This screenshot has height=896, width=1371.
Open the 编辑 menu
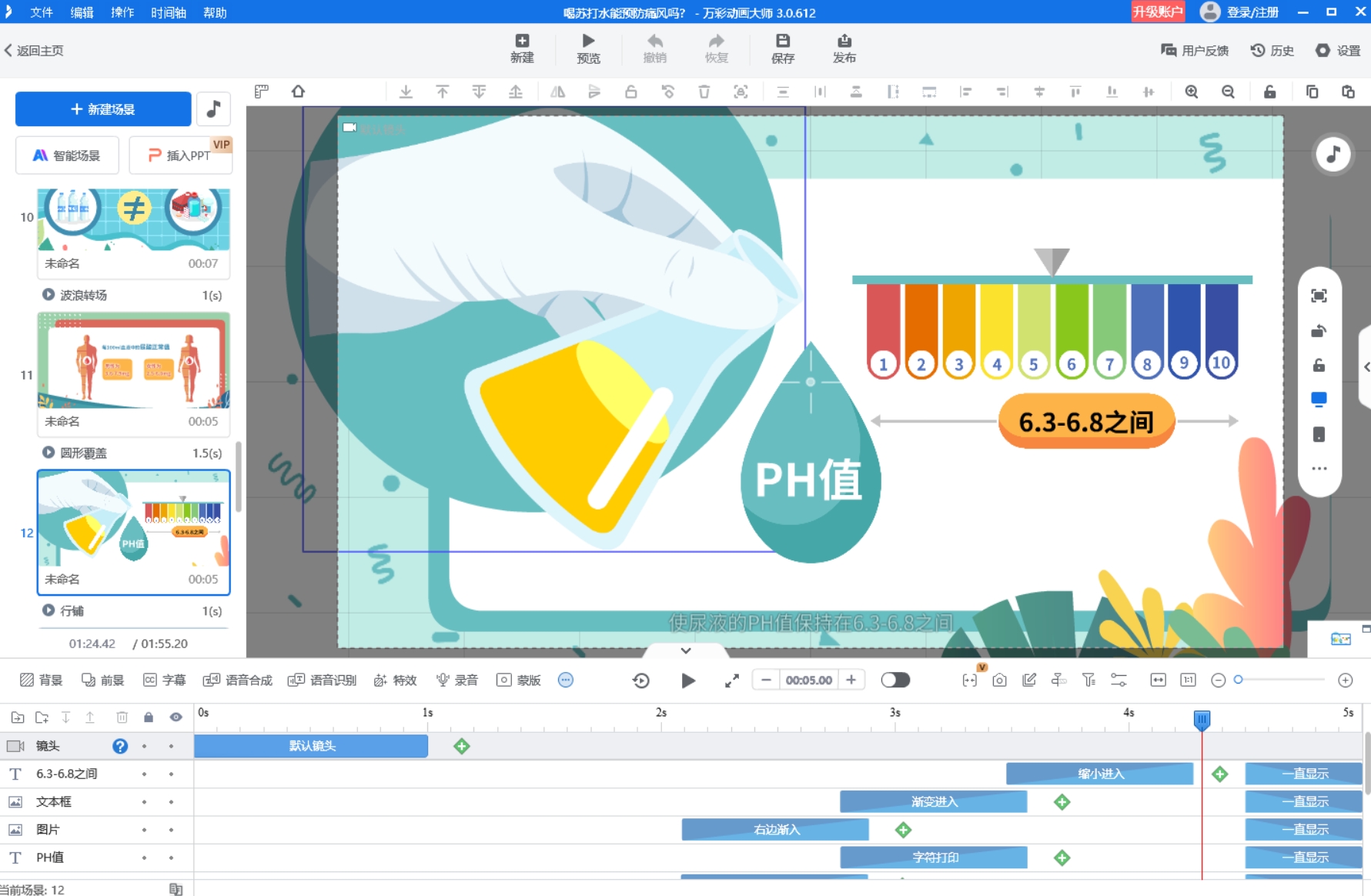[x=82, y=12]
